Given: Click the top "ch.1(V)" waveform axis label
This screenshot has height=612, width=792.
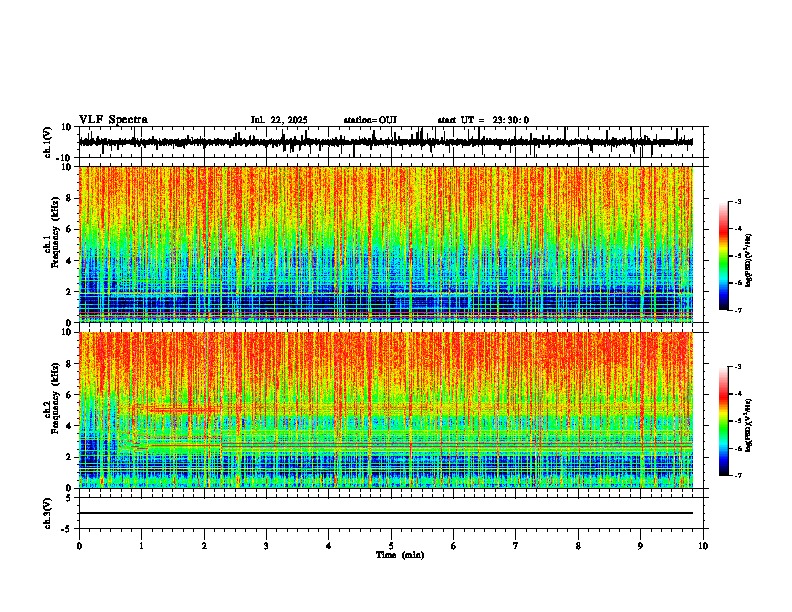Looking at the screenshot, I should pos(48,142).
